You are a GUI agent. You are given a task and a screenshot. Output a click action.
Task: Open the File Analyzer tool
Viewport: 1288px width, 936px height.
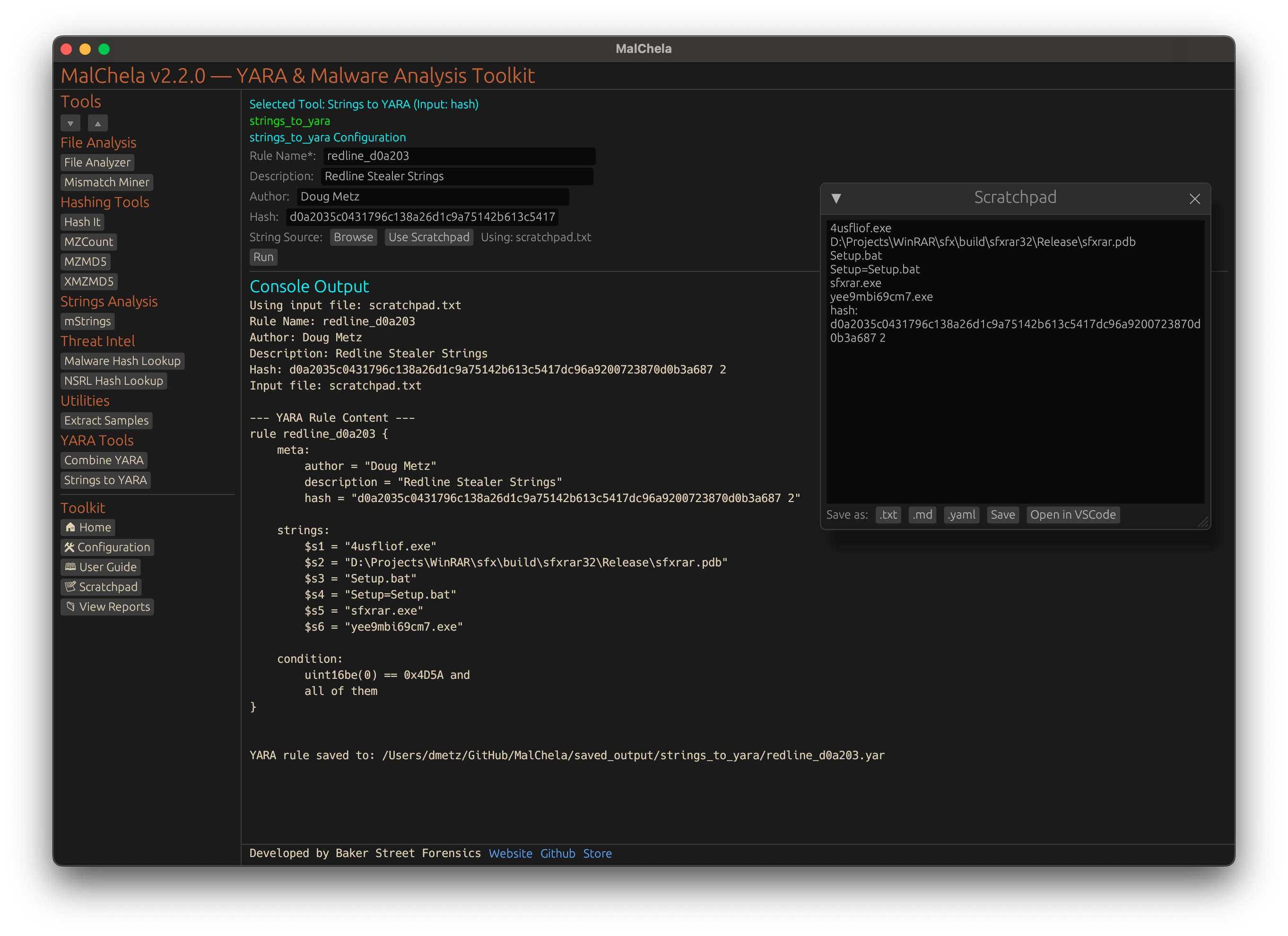coord(97,162)
